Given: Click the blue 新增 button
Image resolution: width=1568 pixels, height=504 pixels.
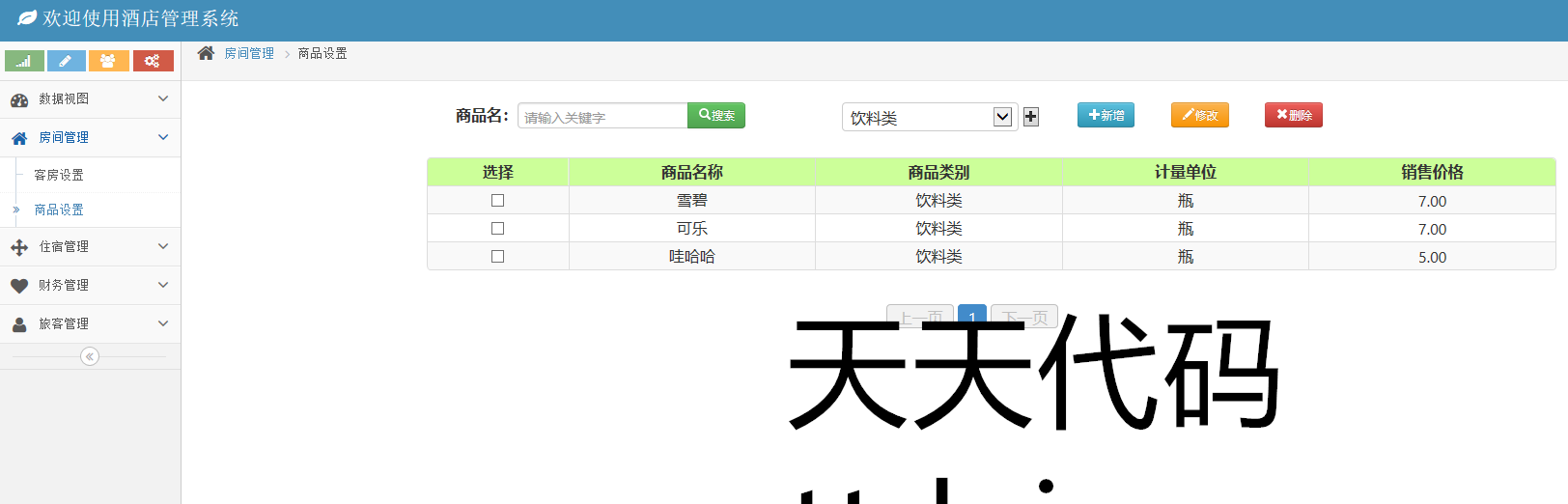Looking at the screenshot, I should point(1106,115).
